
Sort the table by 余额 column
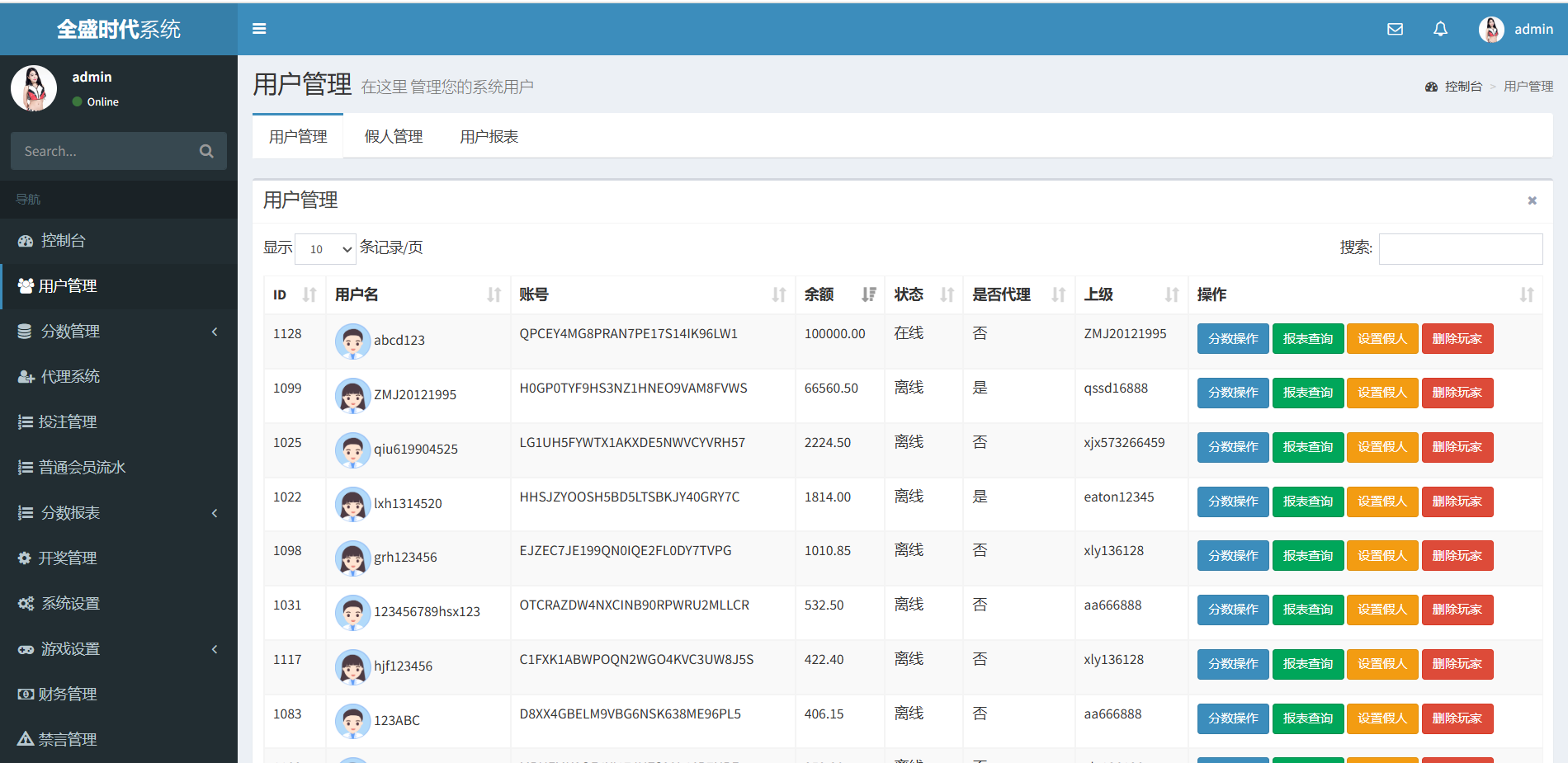(x=867, y=294)
